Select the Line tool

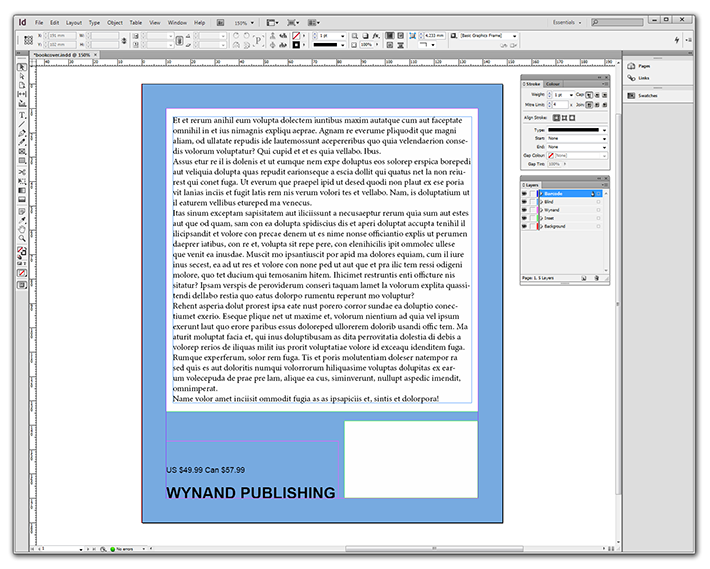22,124
